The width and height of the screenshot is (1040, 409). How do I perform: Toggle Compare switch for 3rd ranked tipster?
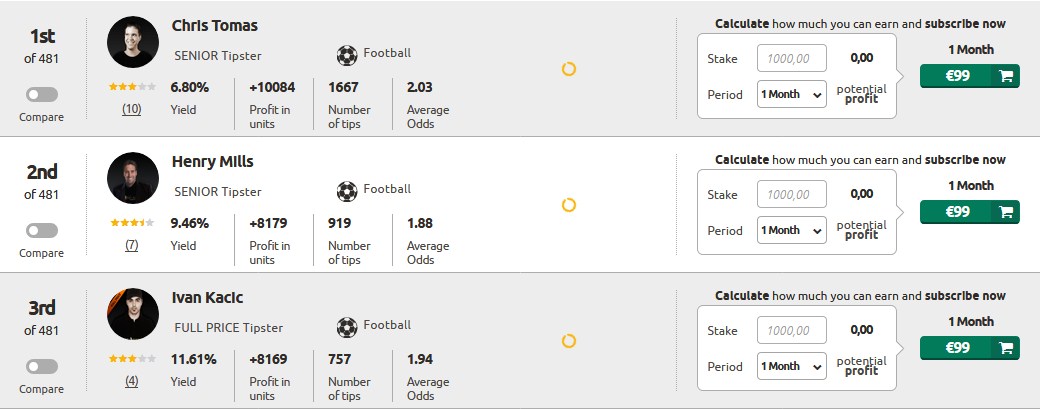pyautogui.click(x=42, y=367)
